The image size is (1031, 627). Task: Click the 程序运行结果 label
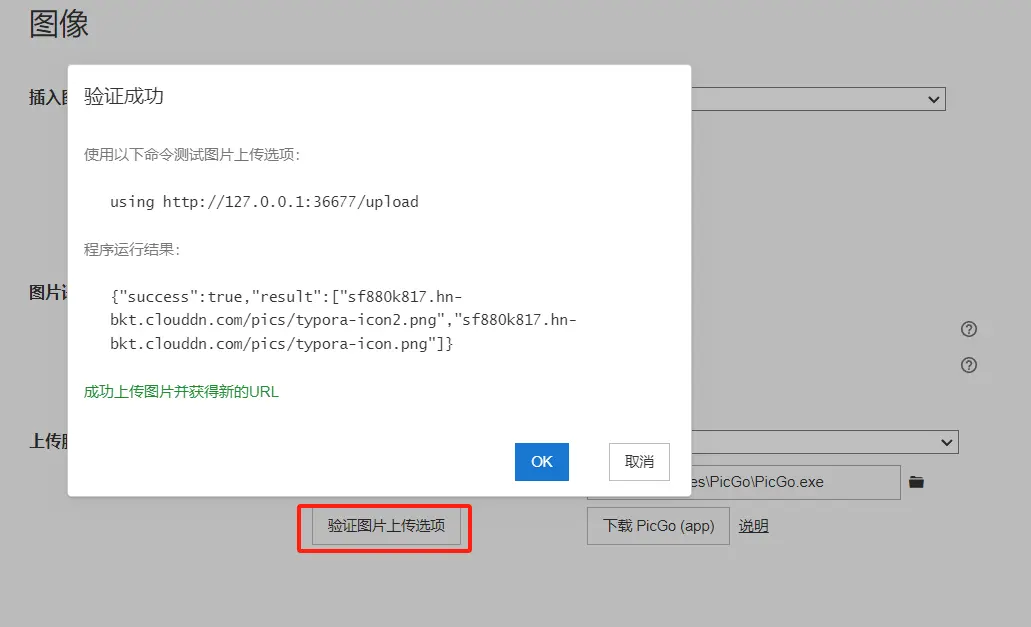click(x=132, y=249)
